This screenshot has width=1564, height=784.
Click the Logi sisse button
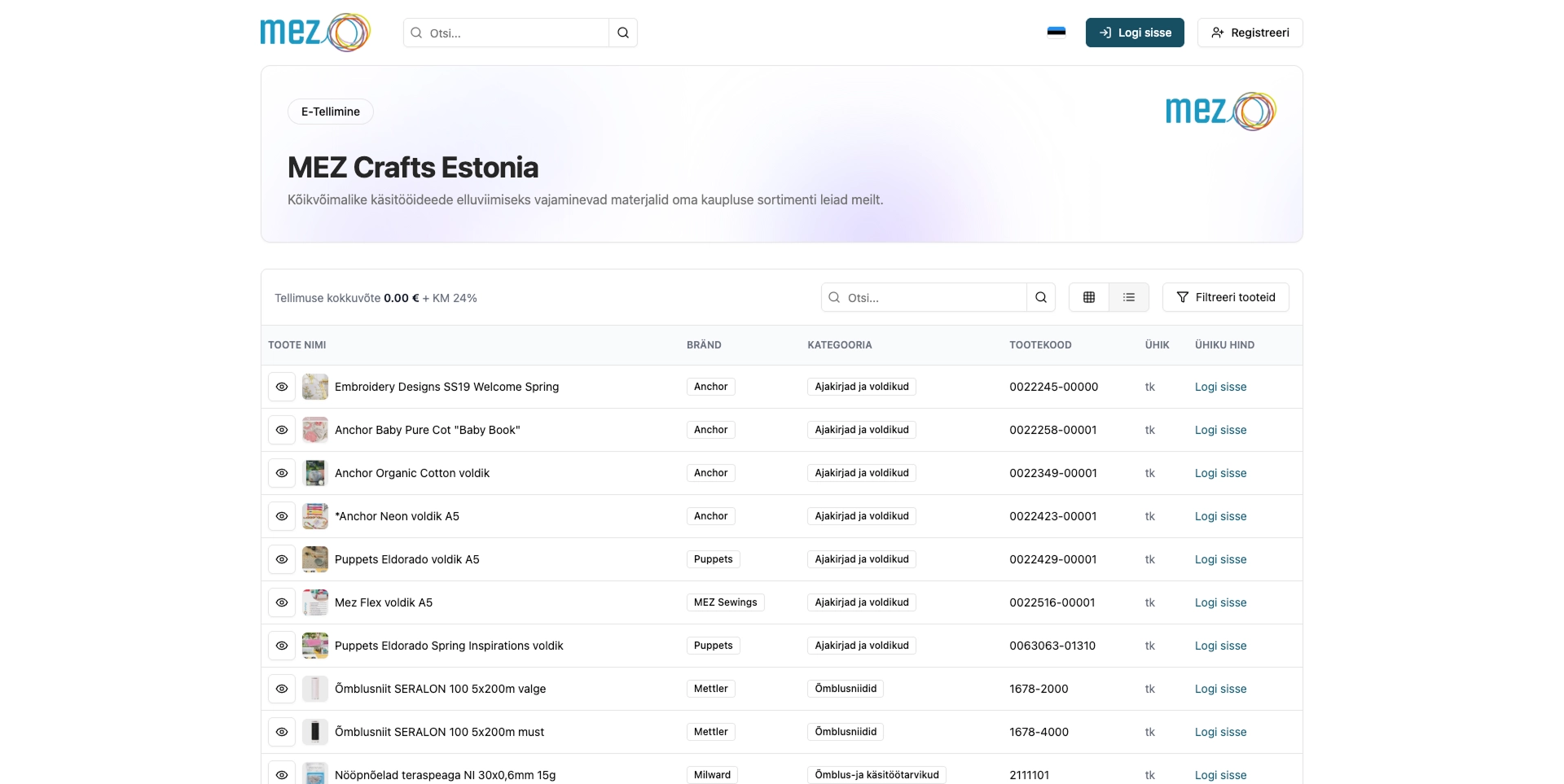[x=1135, y=33]
